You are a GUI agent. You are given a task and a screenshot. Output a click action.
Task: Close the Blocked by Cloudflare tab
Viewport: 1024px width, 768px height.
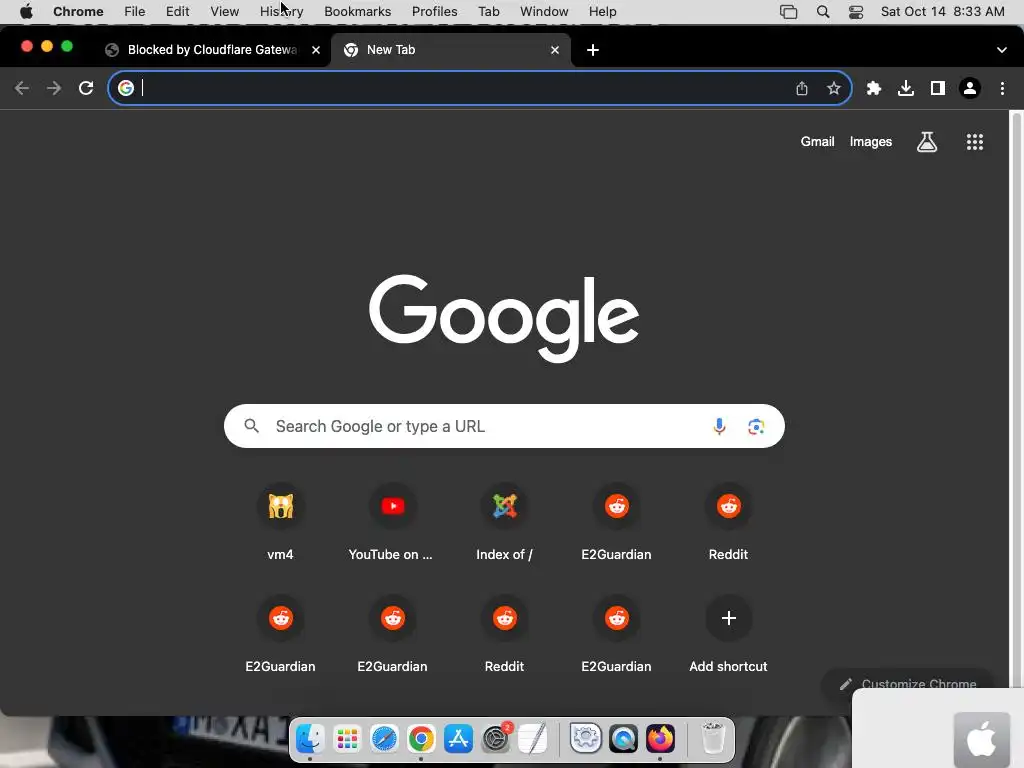click(316, 50)
